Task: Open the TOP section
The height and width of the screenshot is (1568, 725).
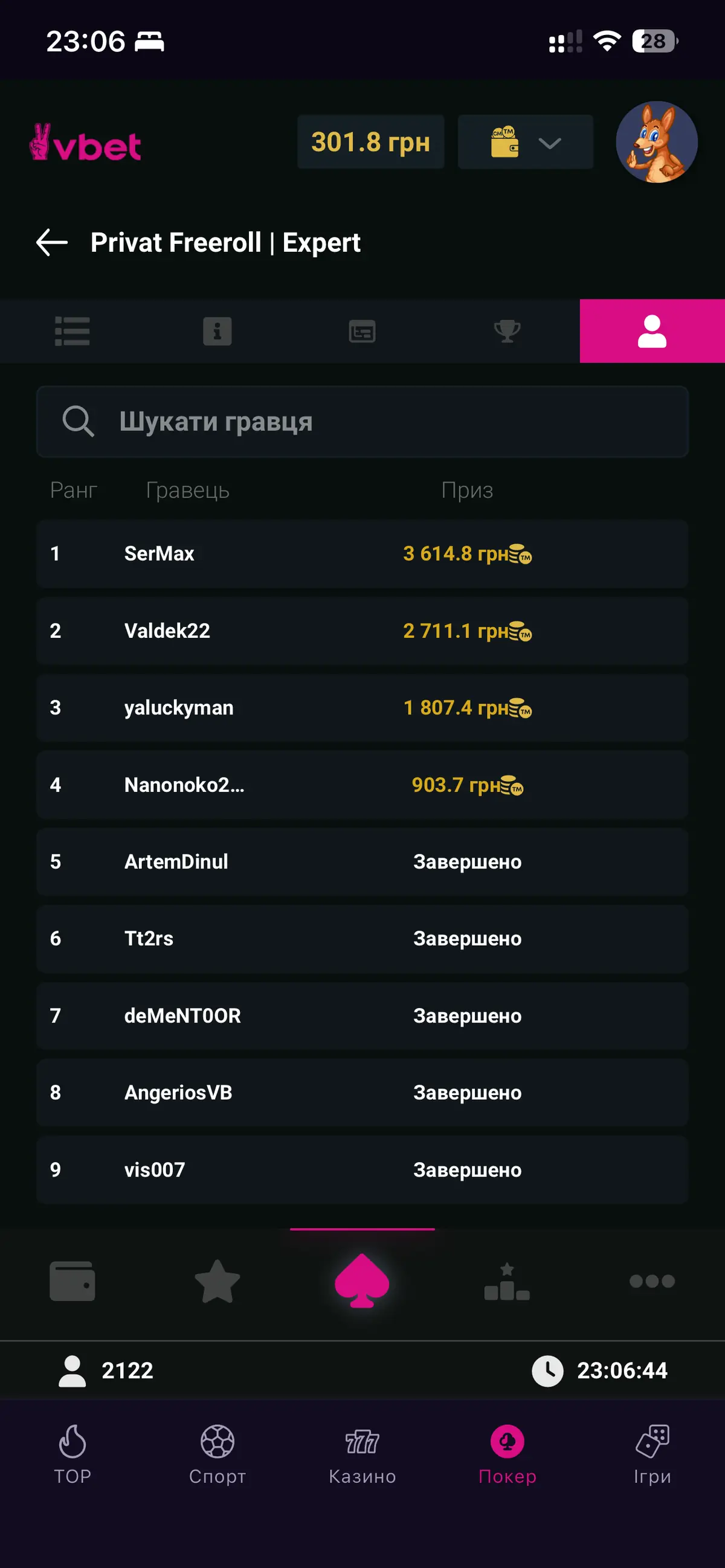Action: 72,1456
